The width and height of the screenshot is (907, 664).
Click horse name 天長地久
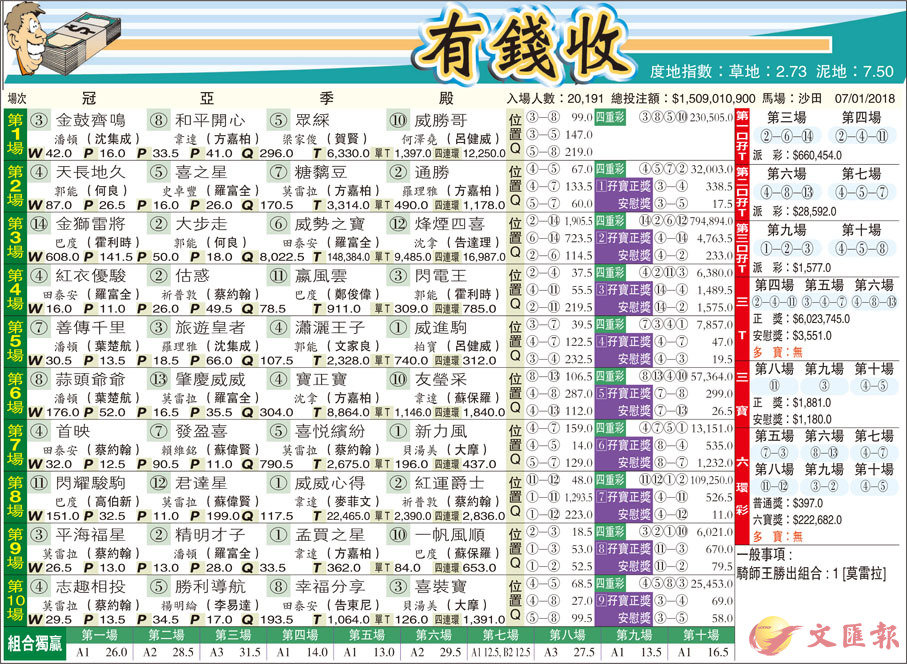[x=90, y=172]
